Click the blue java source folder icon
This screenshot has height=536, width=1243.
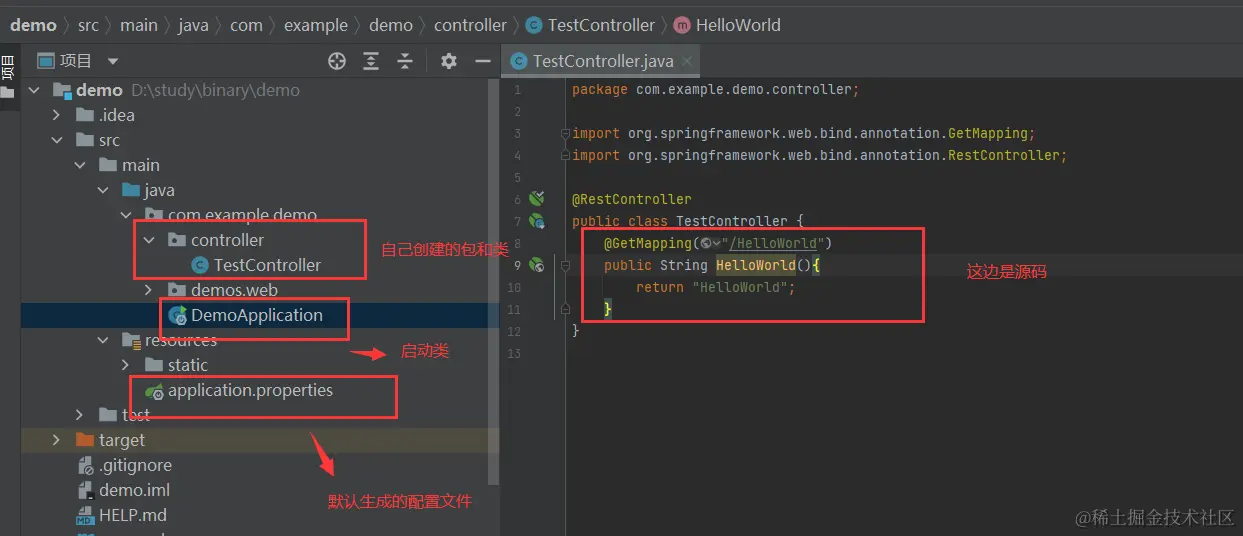[x=131, y=190]
